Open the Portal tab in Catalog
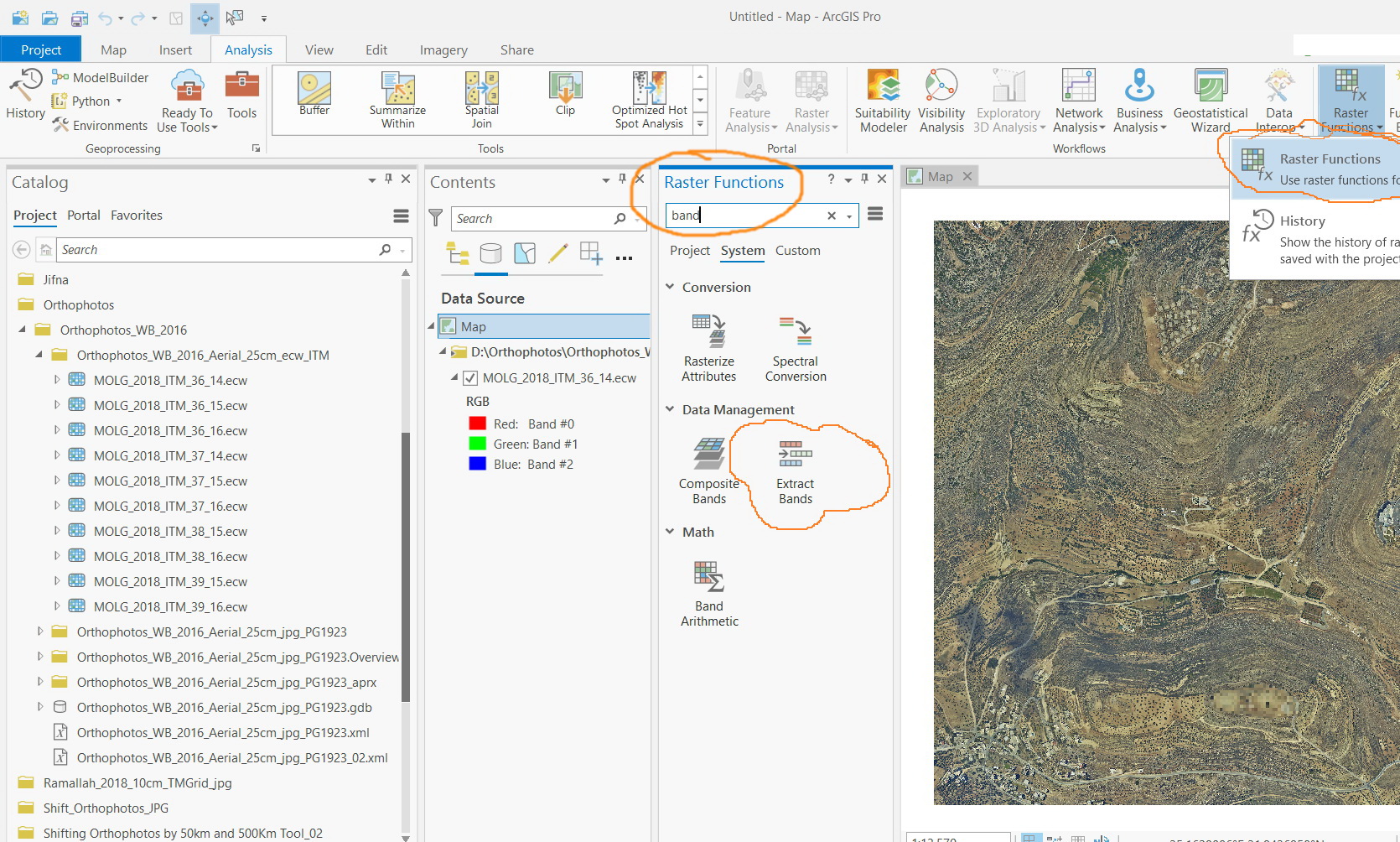1400x842 pixels. [84, 216]
